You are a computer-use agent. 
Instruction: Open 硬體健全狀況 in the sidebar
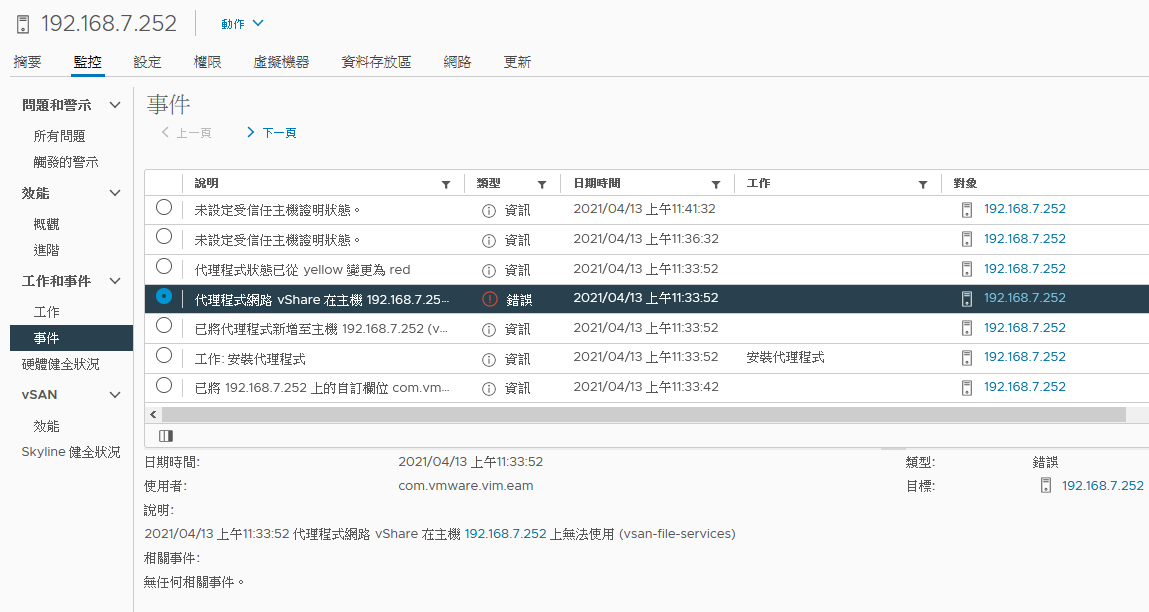click(x=60, y=364)
